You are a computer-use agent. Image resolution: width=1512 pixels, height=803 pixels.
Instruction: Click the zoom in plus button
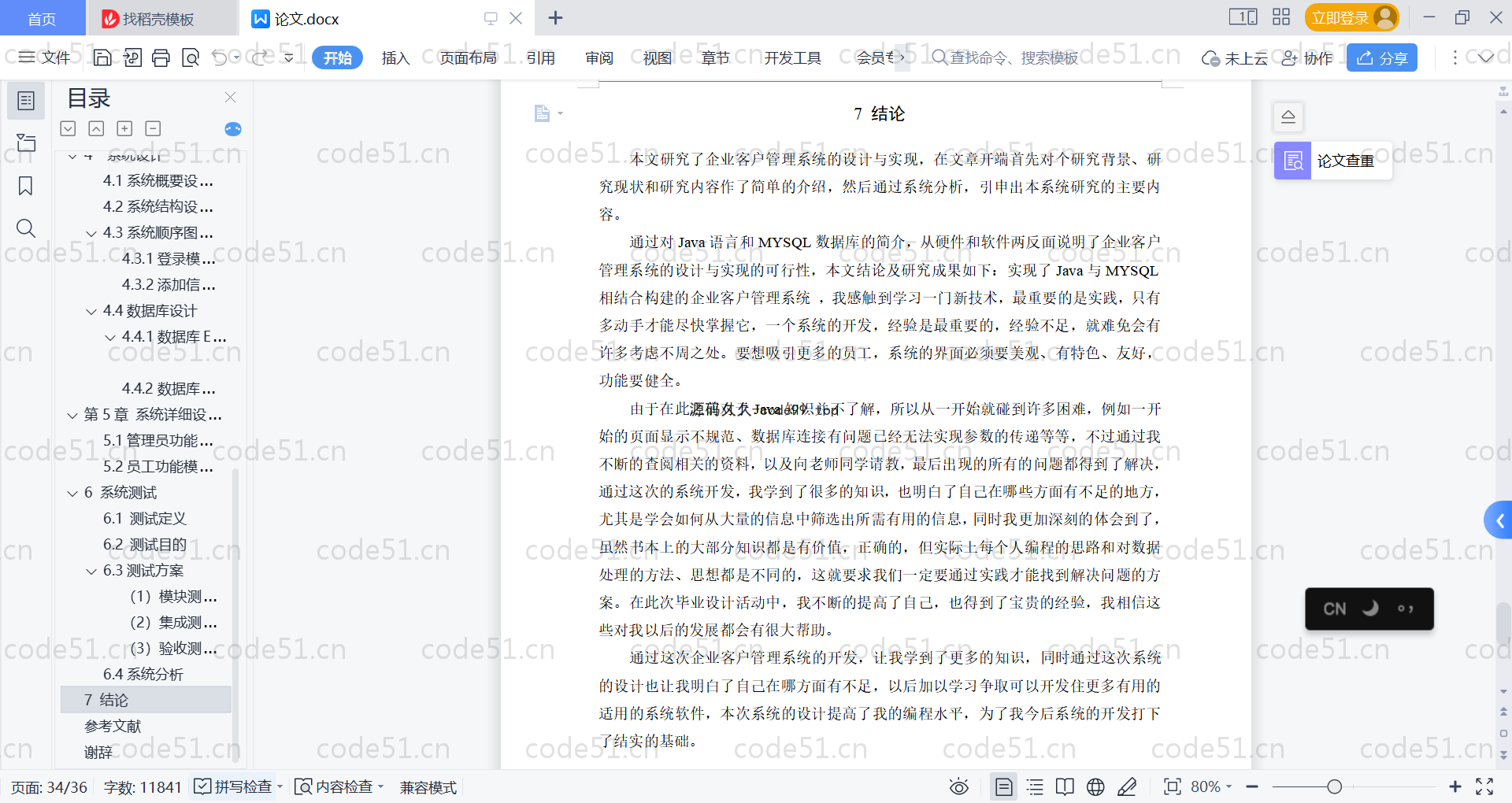[1455, 786]
